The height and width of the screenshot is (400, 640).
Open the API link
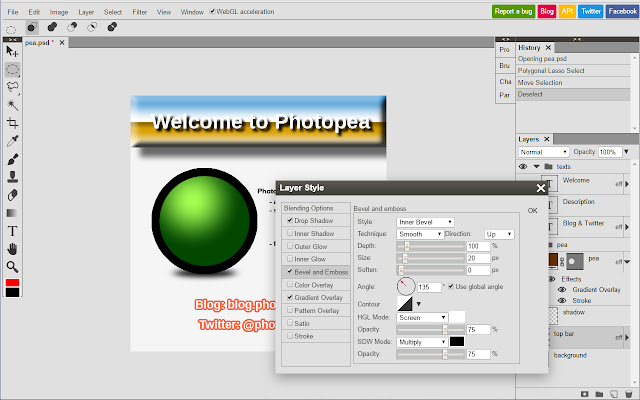coord(567,11)
